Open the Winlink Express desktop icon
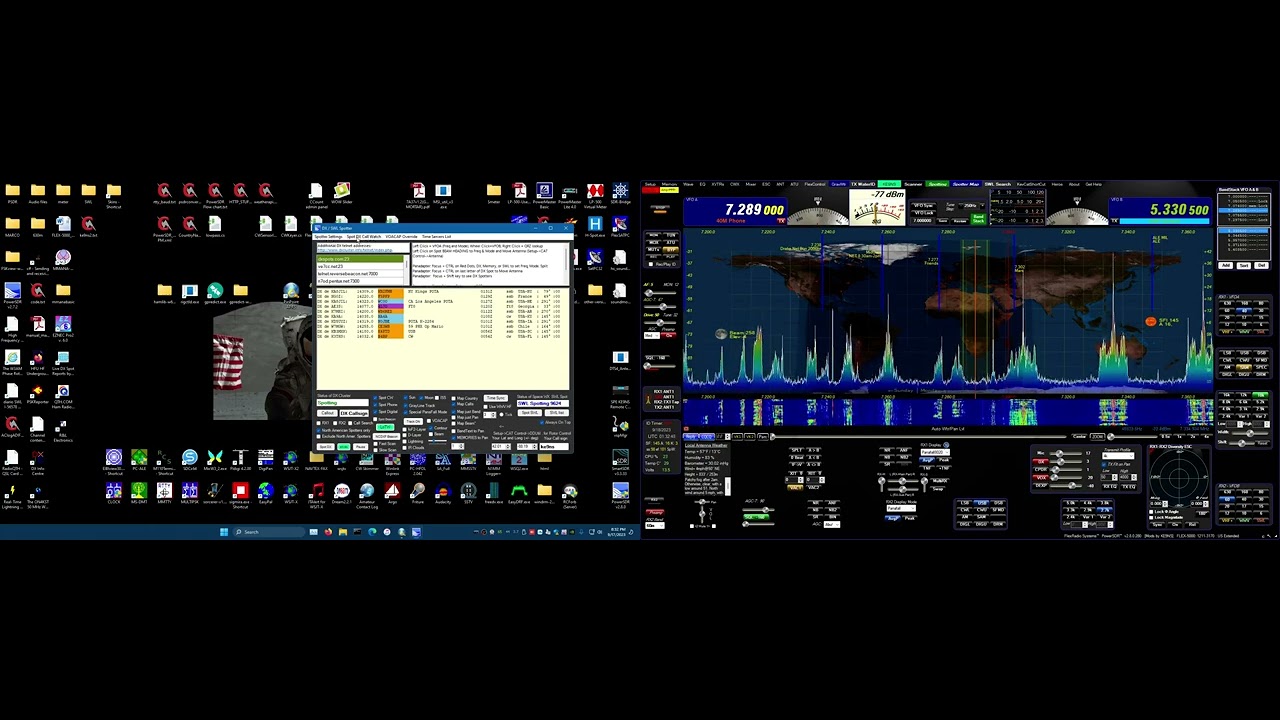Image resolution: width=1280 pixels, height=720 pixels. [392, 463]
